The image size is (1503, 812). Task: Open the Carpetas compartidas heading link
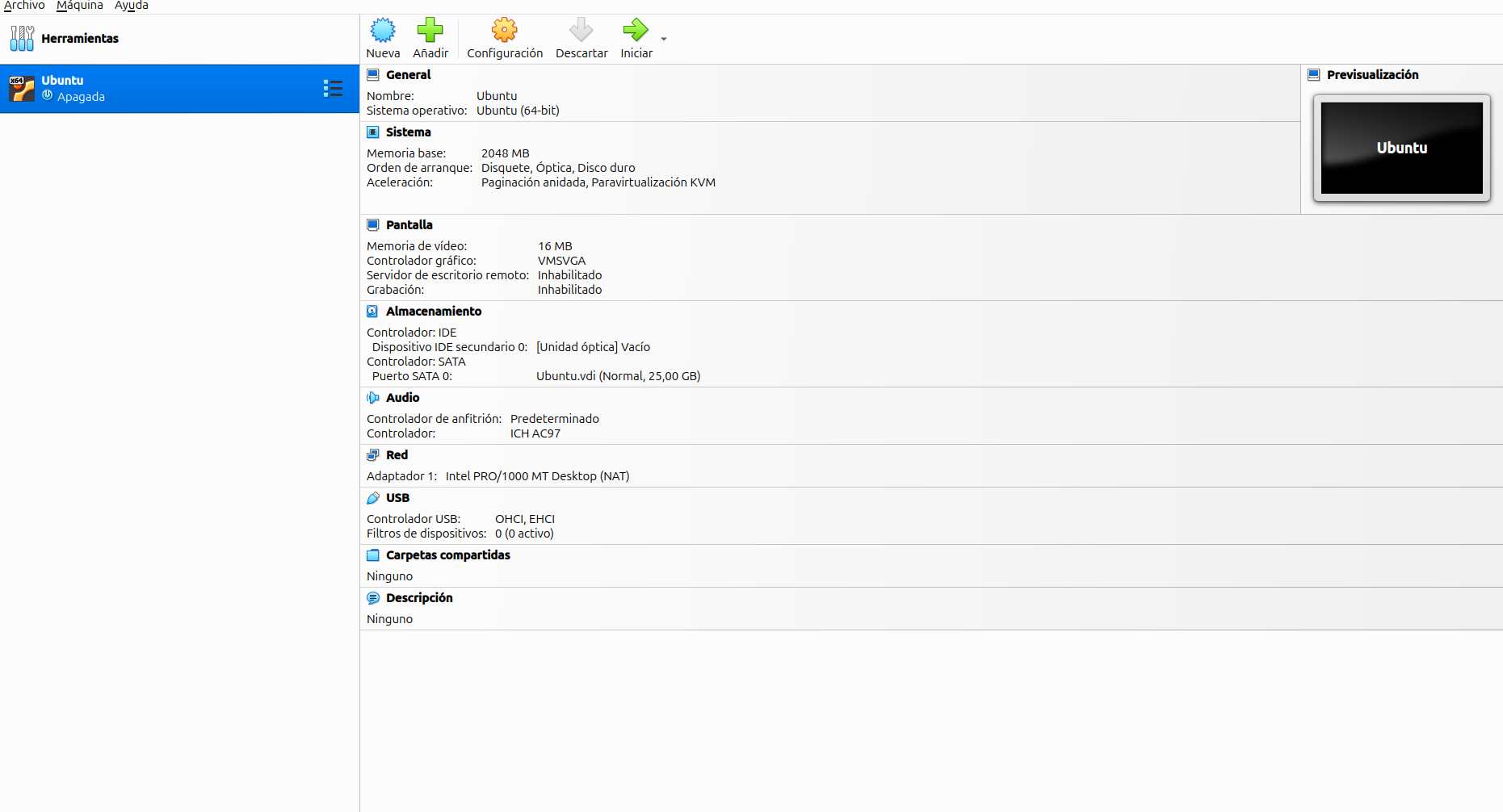point(448,555)
